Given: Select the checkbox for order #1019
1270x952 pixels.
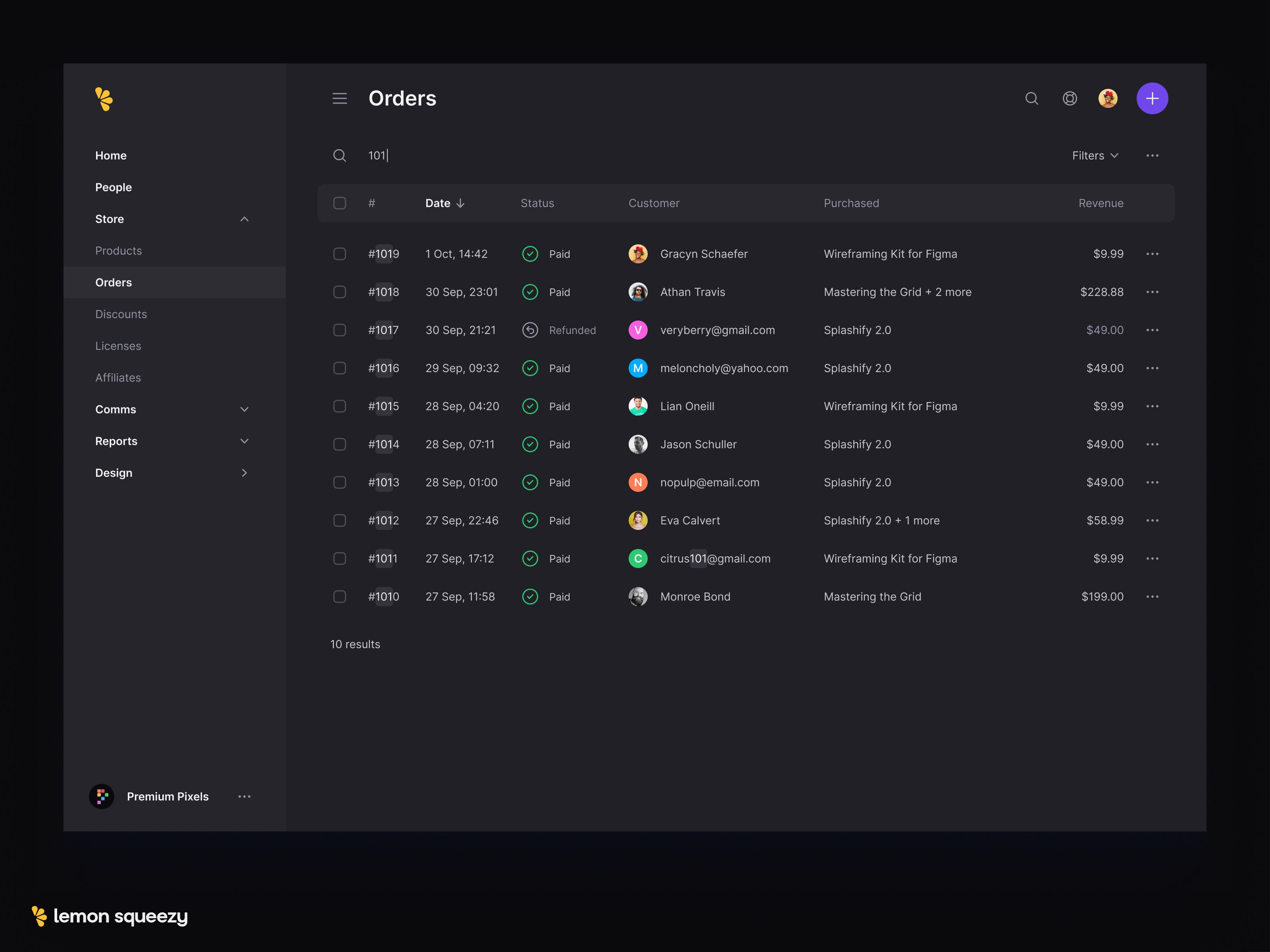Looking at the screenshot, I should (x=340, y=253).
